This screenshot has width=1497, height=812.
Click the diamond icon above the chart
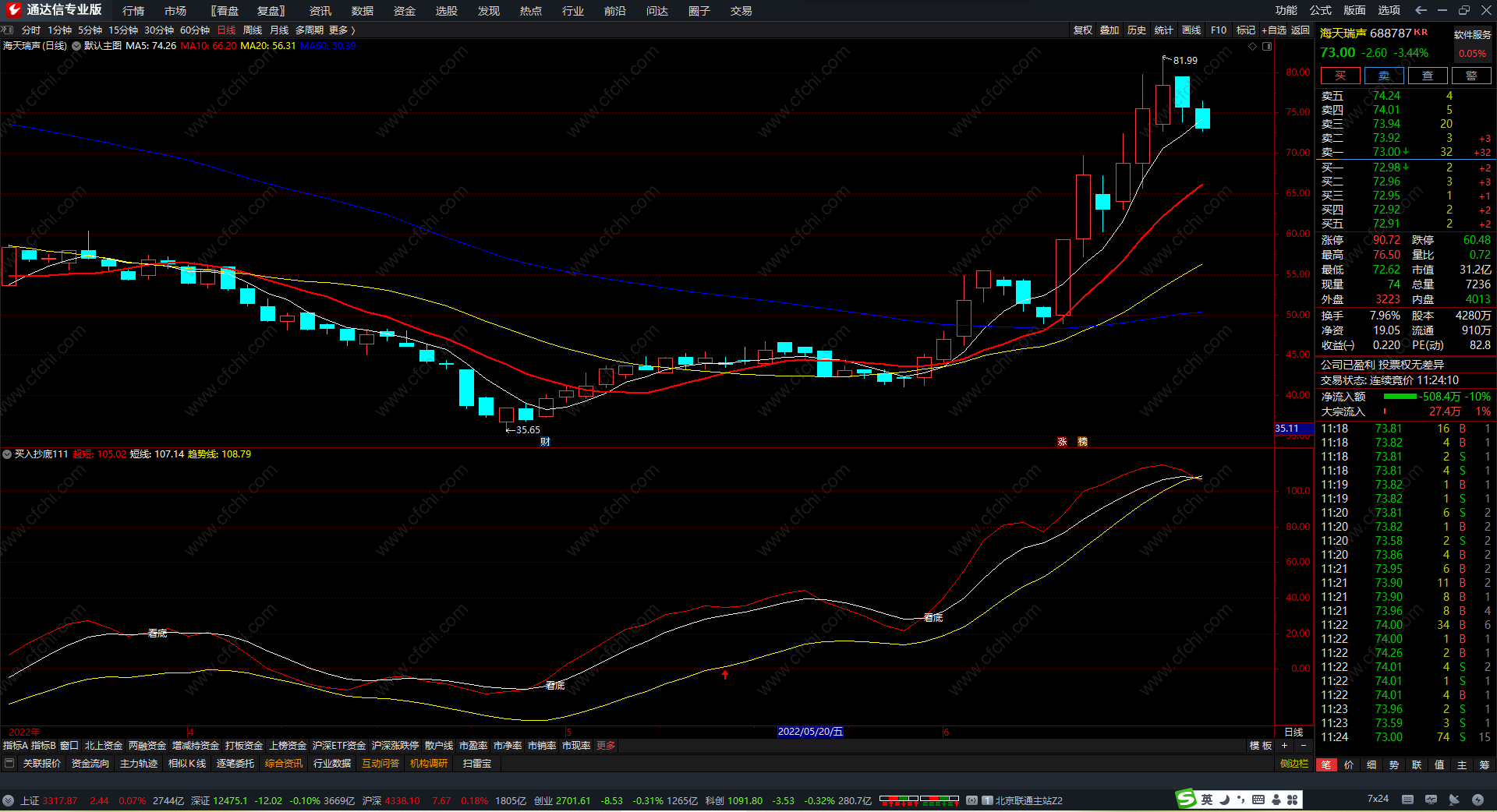point(1253,46)
